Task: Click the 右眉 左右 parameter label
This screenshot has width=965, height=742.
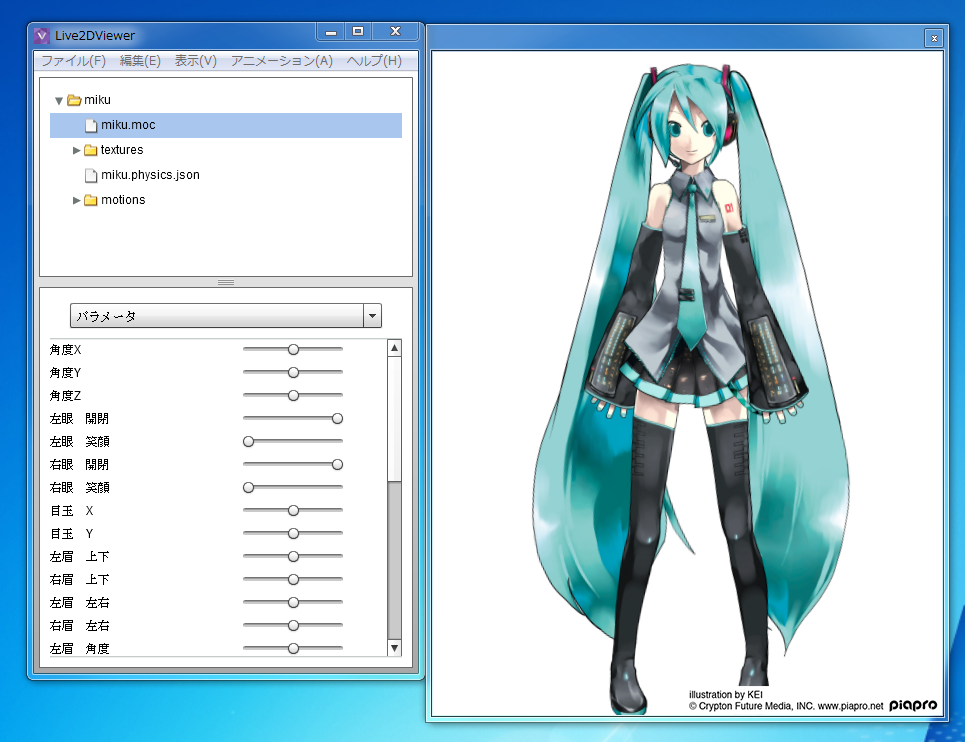Action: (79, 626)
